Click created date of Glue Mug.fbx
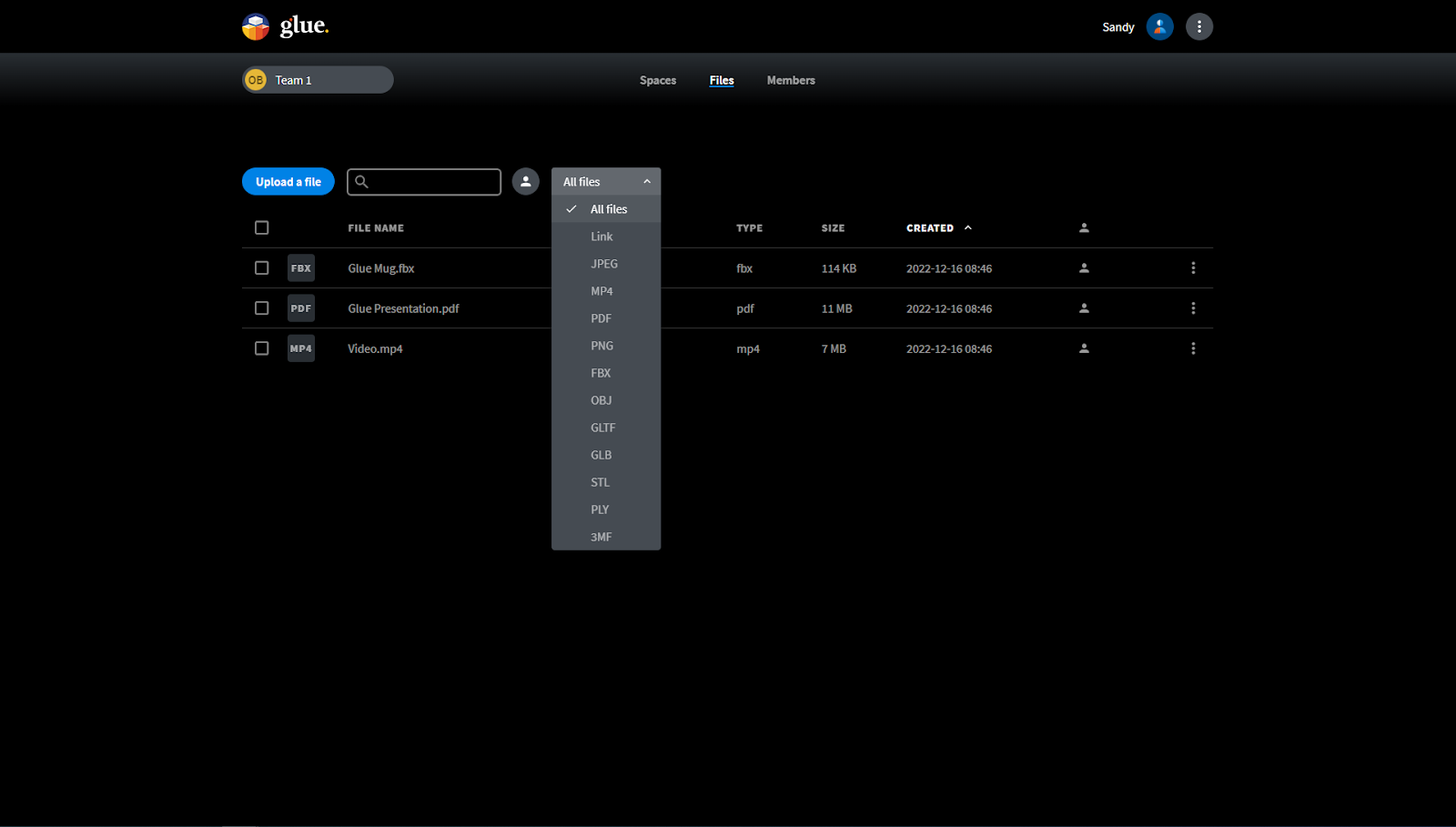 pyautogui.click(x=949, y=268)
